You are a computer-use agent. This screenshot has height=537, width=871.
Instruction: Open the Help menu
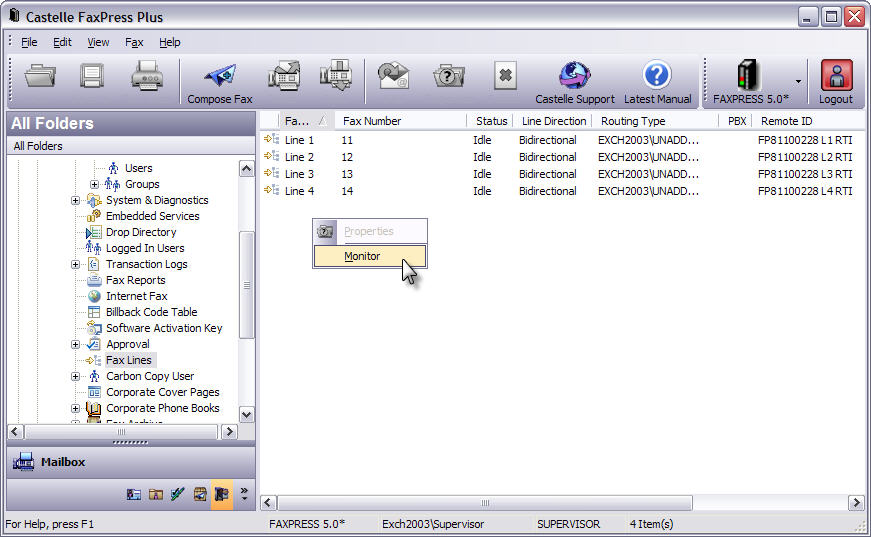(169, 42)
